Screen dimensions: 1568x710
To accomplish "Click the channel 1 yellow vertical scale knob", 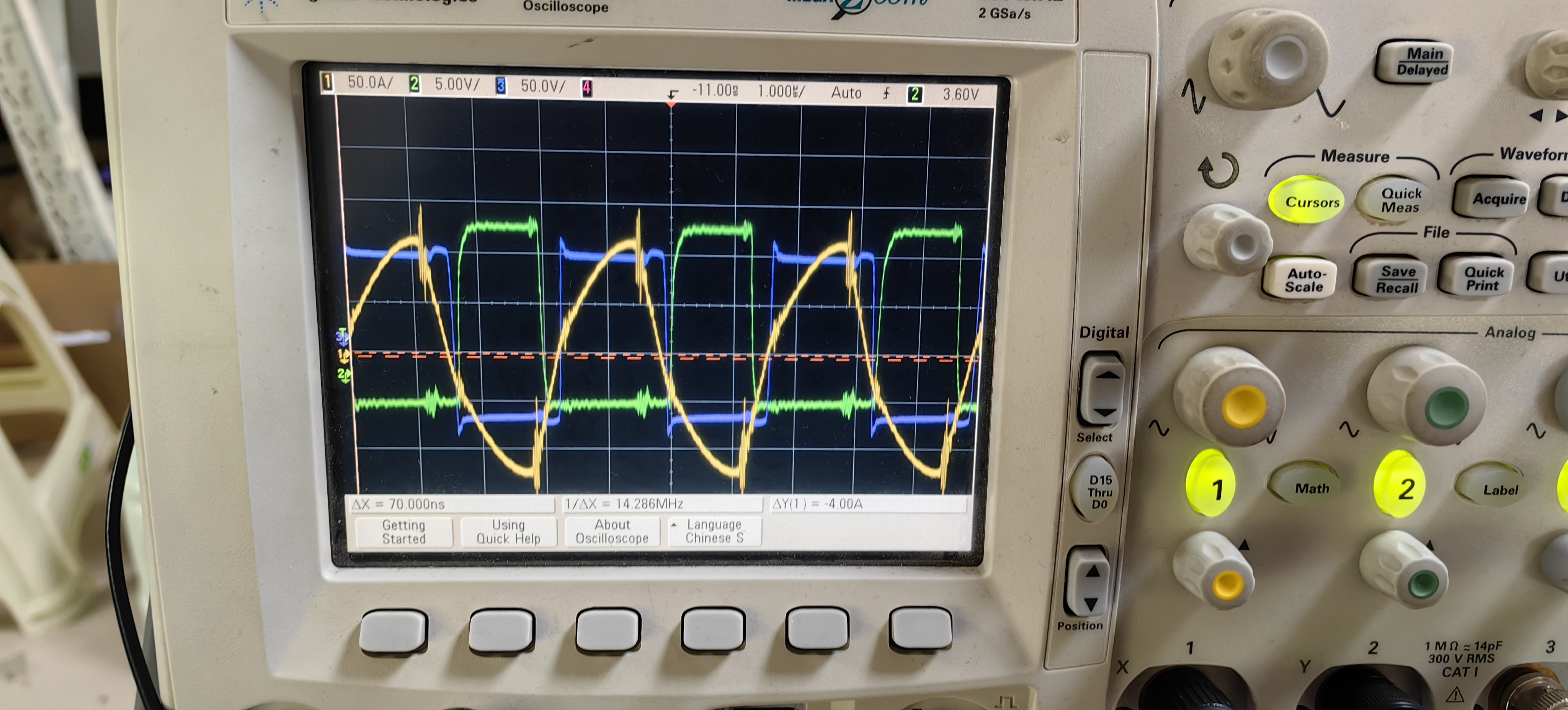I will click(x=1230, y=396).
